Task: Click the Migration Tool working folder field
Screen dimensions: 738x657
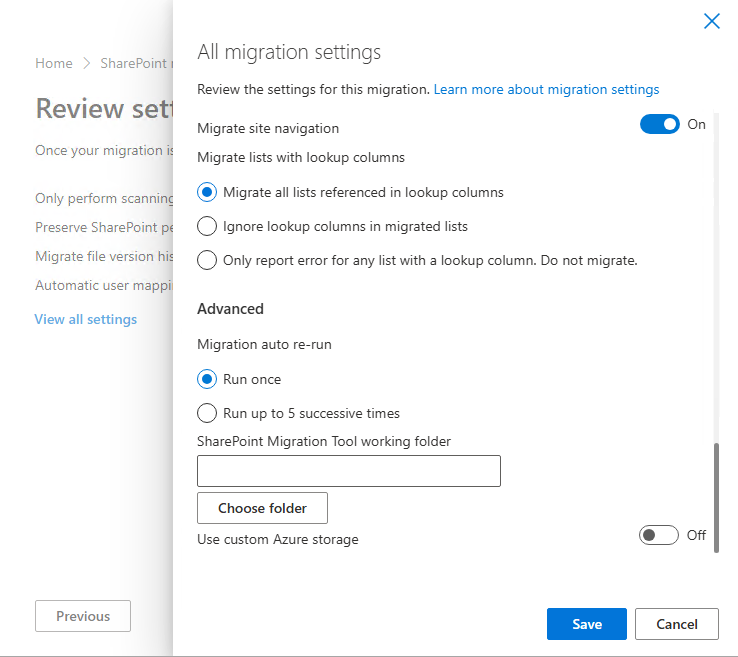Action: click(x=349, y=471)
